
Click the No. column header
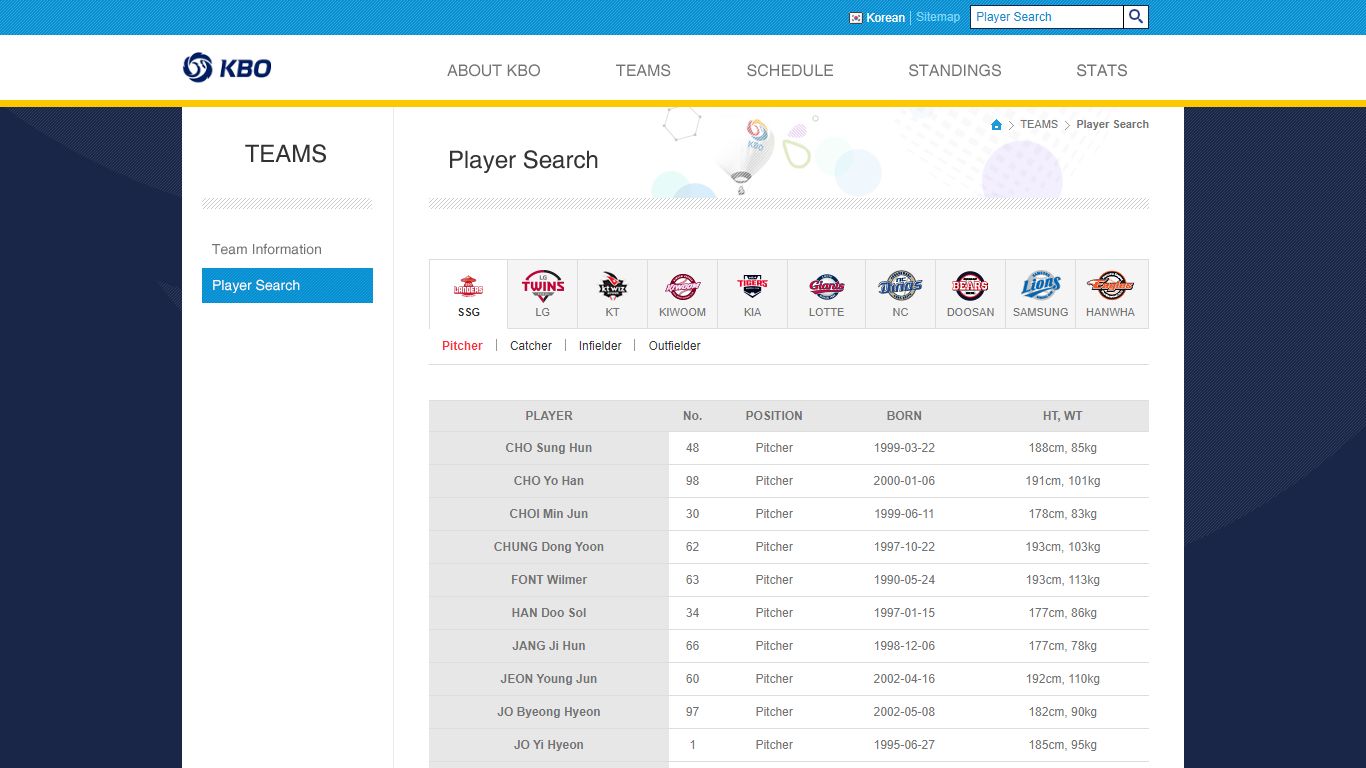693,416
